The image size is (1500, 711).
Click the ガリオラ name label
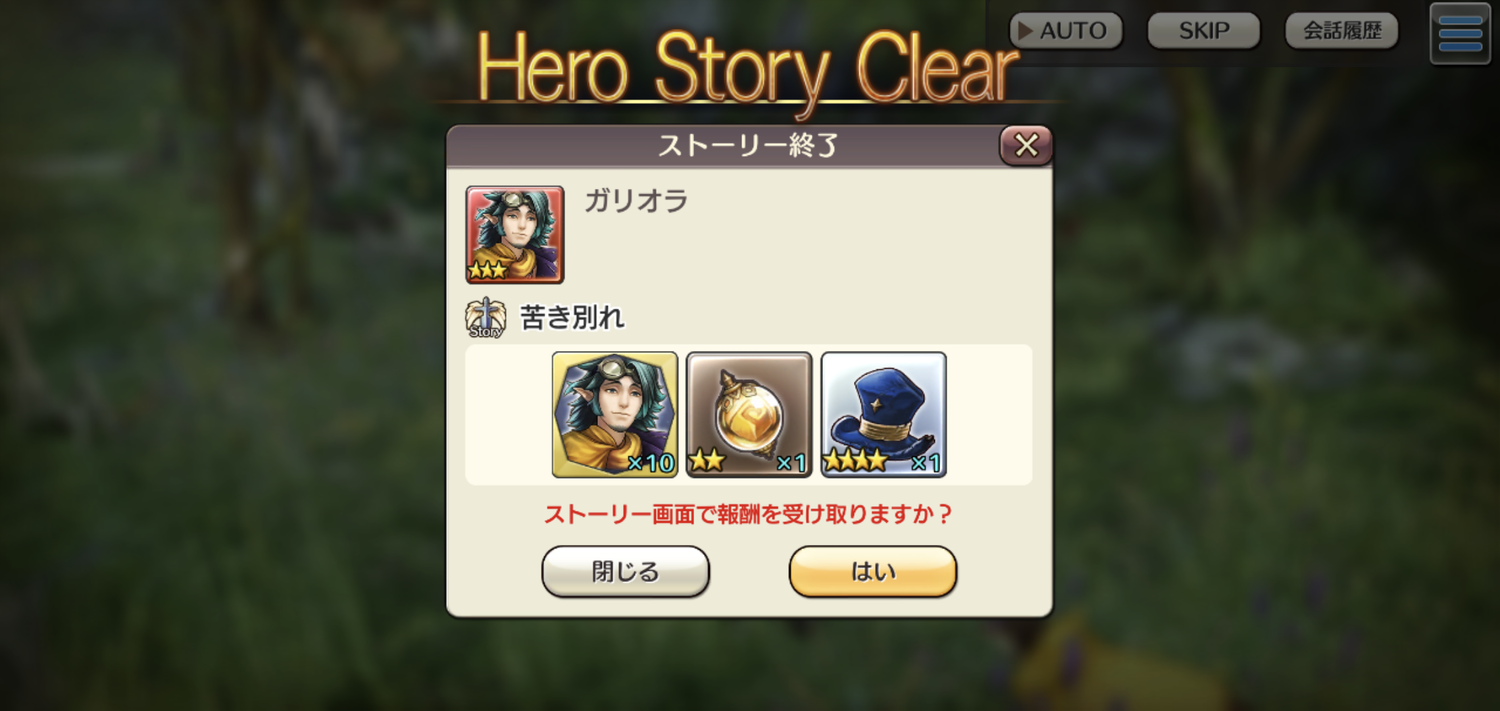point(636,201)
